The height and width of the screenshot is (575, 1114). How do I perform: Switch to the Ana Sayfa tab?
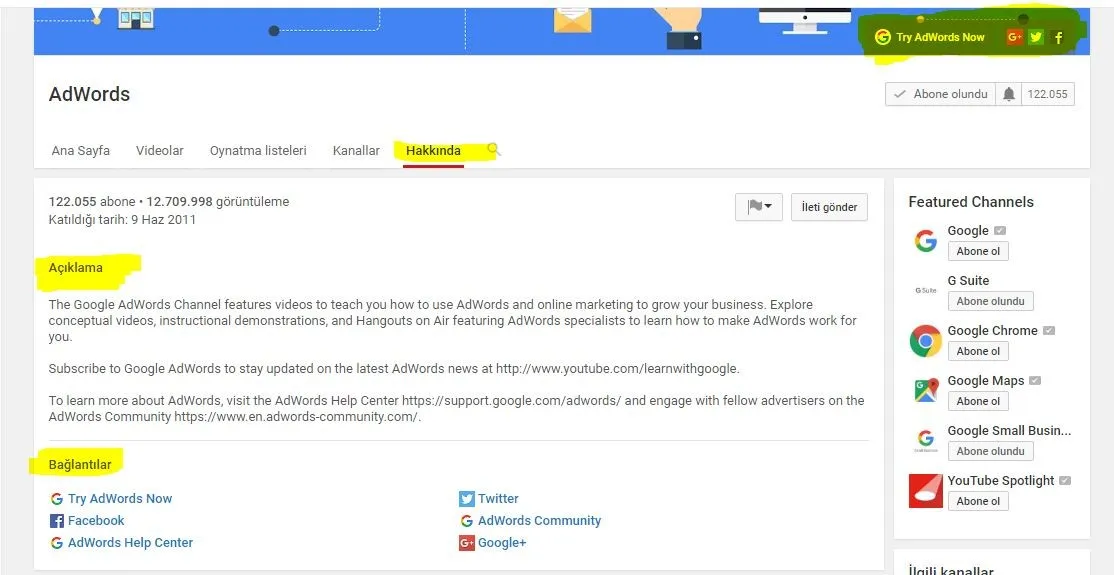pyautogui.click(x=80, y=151)
